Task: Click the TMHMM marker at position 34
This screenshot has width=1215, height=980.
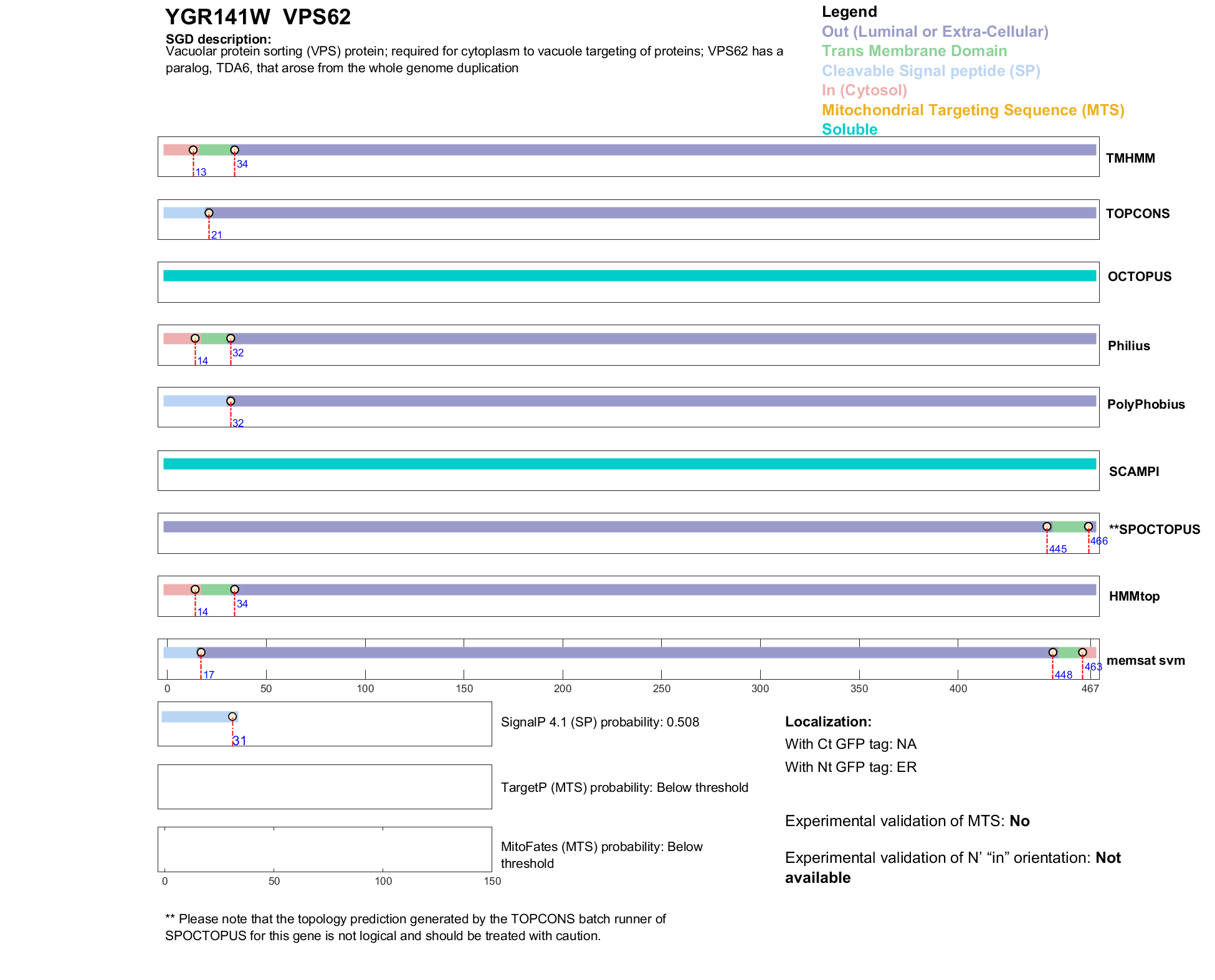Action: point(234,150)
